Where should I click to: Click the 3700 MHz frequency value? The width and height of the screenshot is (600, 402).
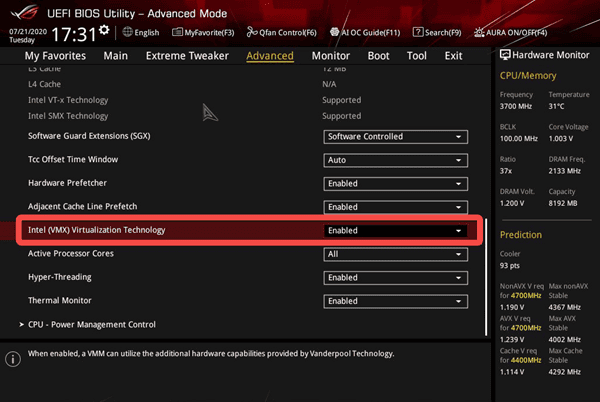[x=516, y=106]
